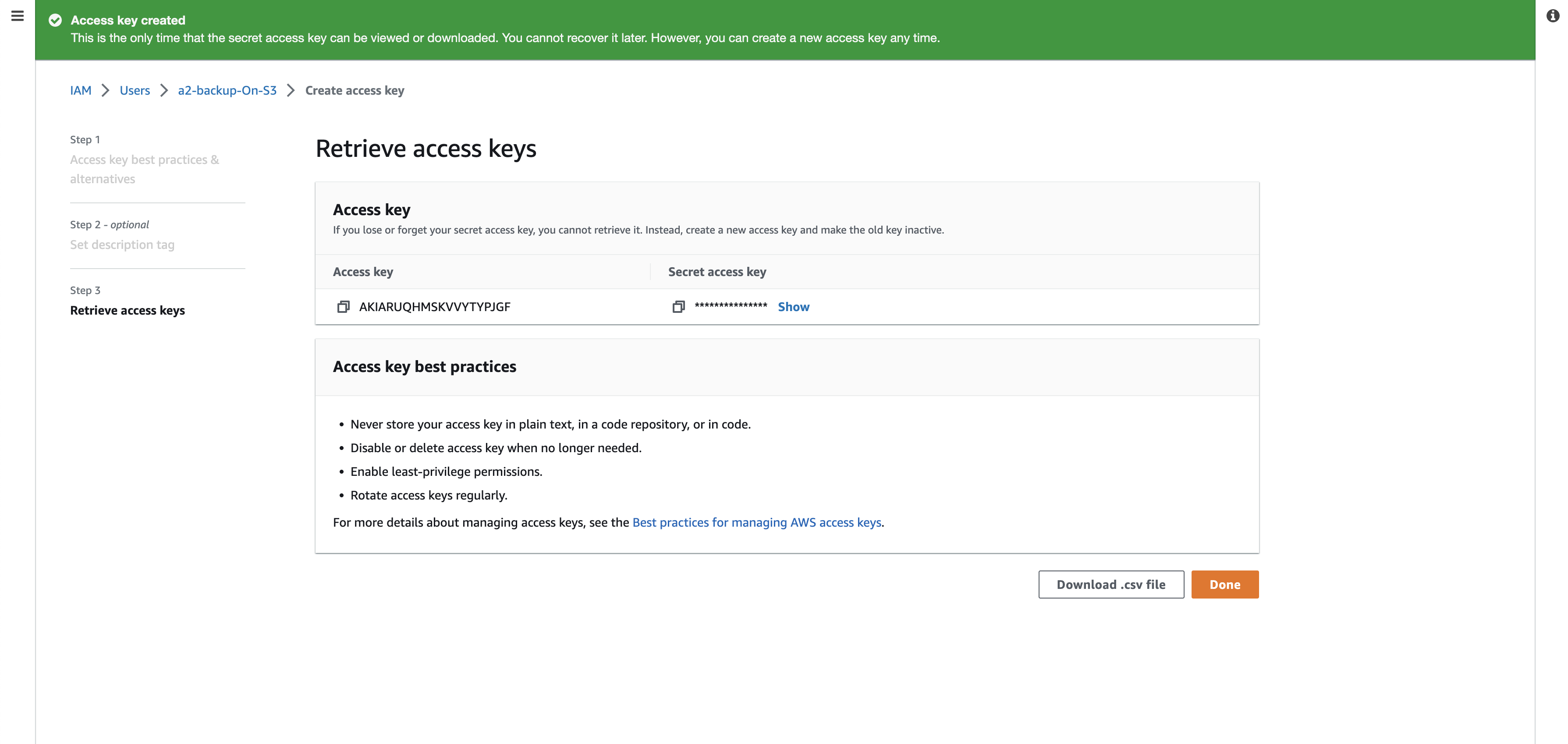Click the success checkmark in the green banner

(55, 19)
